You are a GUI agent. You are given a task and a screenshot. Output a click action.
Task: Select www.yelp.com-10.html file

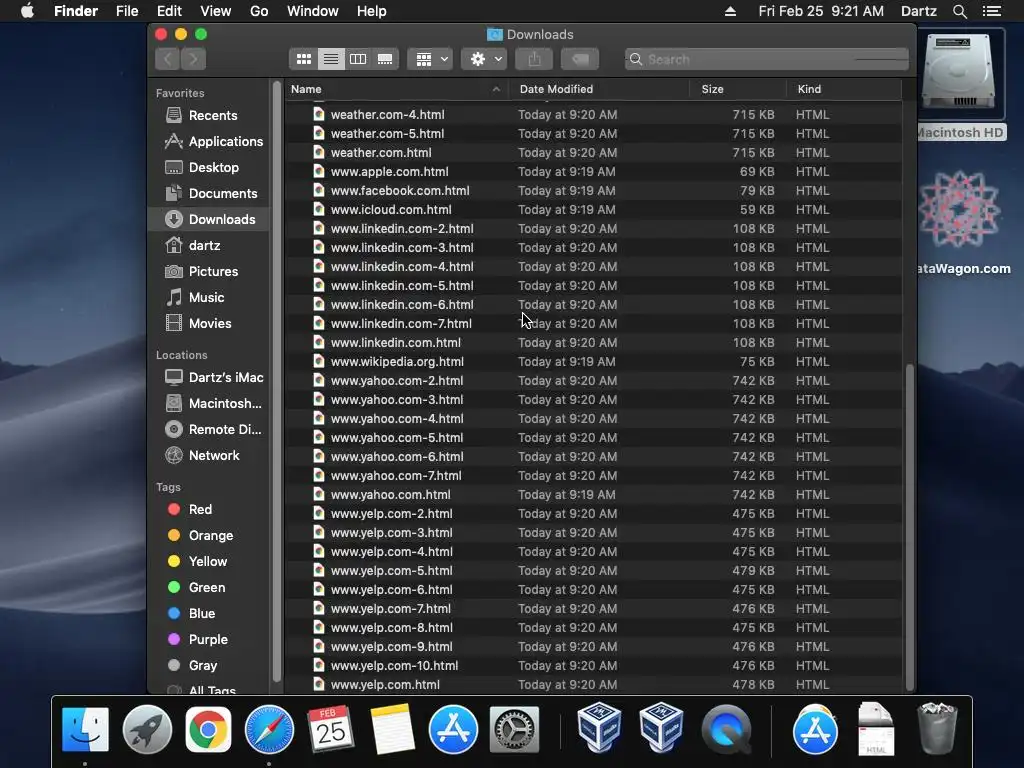593,665
